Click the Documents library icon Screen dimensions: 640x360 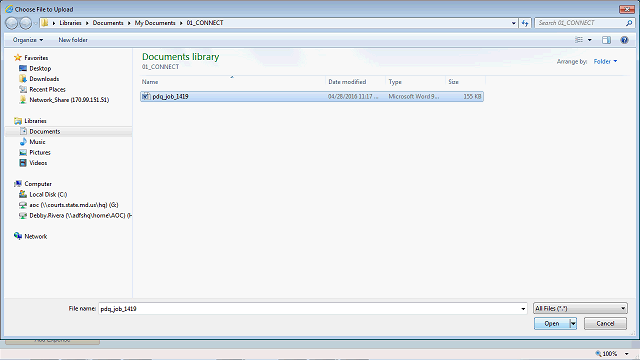click(x=23, y=131)
